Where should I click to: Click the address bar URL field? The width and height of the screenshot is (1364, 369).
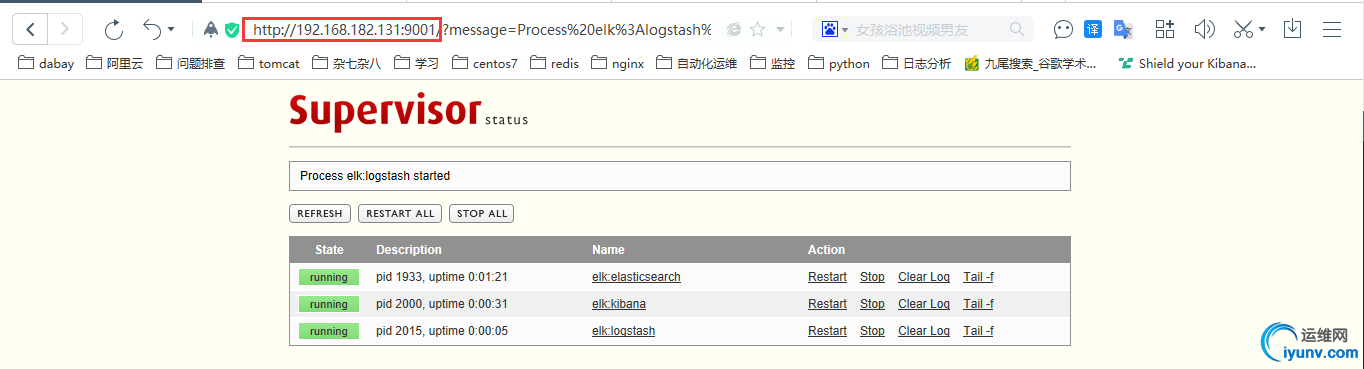coord(480,30)
